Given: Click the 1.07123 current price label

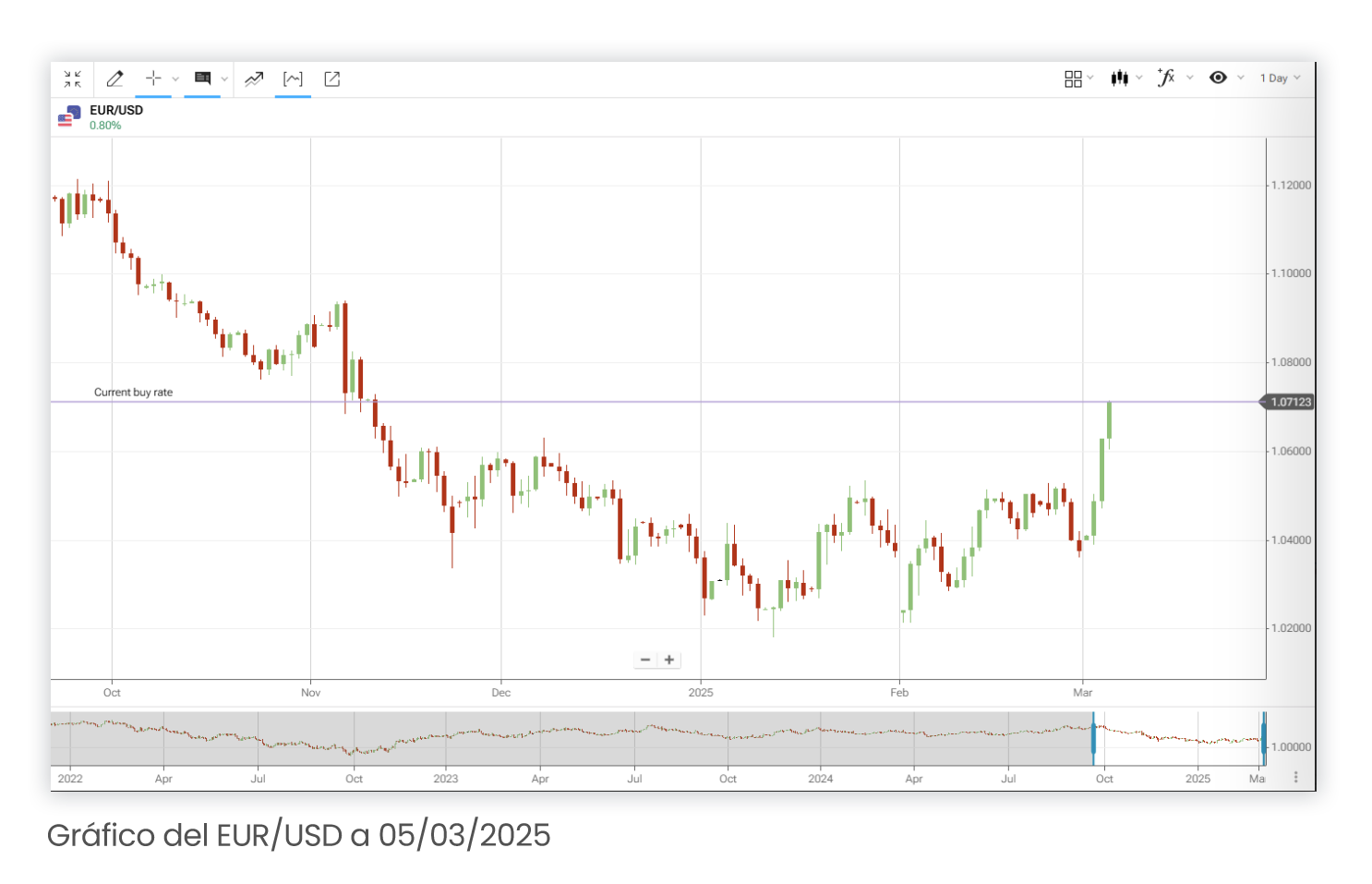Looking at the screenshot, I should [1287, 402].
